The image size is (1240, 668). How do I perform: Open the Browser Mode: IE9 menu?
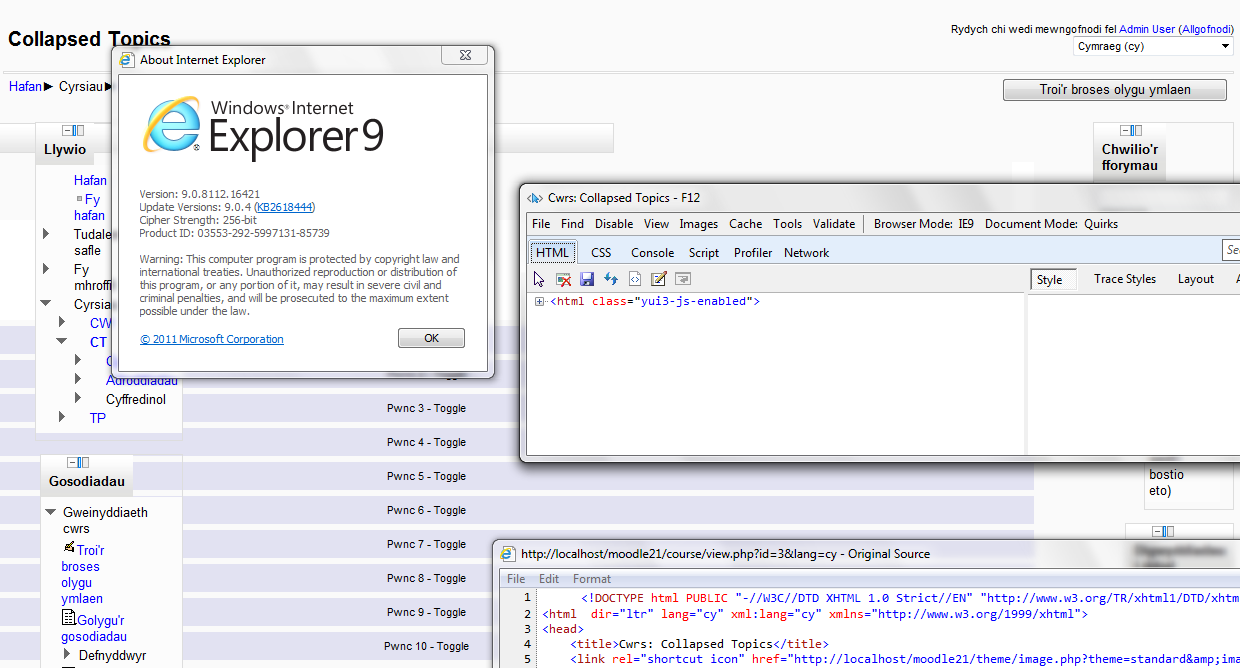pyautogui.click(x=923, y=224)
